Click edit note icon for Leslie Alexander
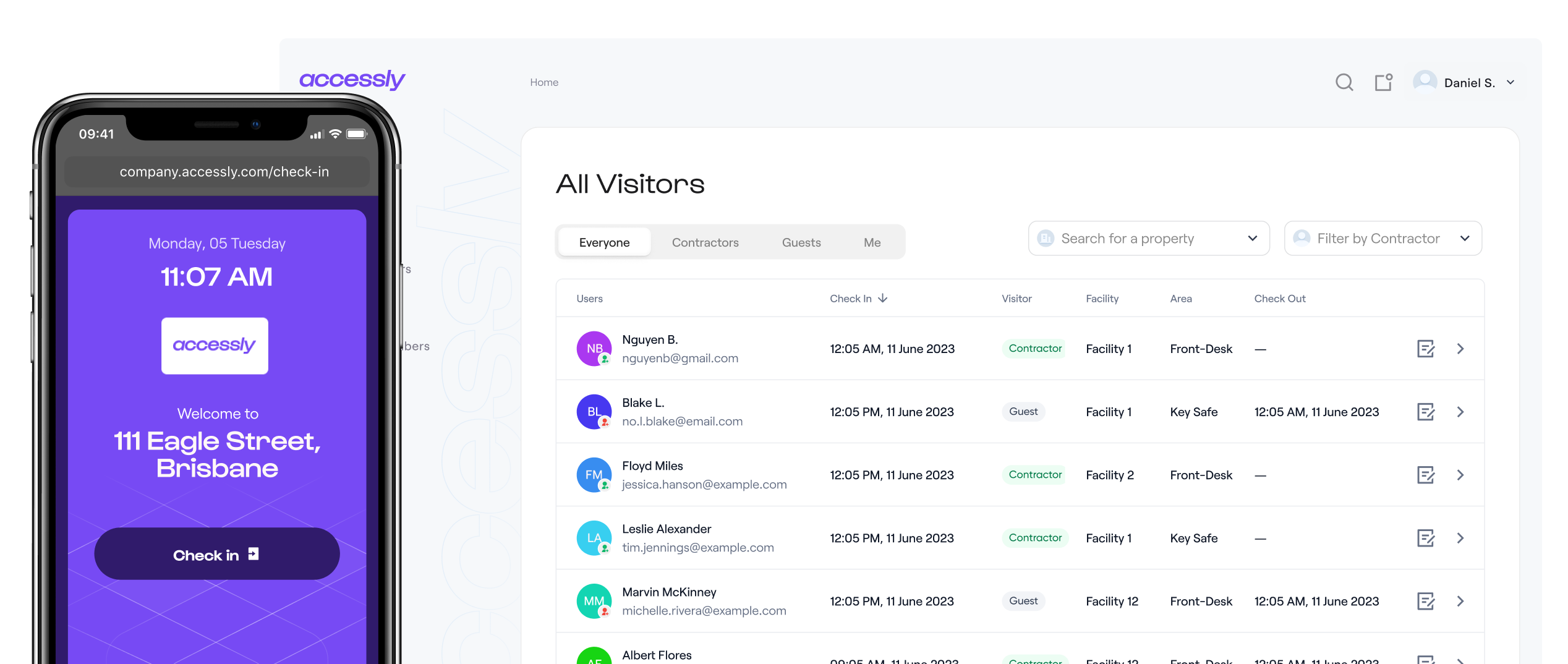The image size is (1568, 664). pyautogui.click(x=1425, y=538)
